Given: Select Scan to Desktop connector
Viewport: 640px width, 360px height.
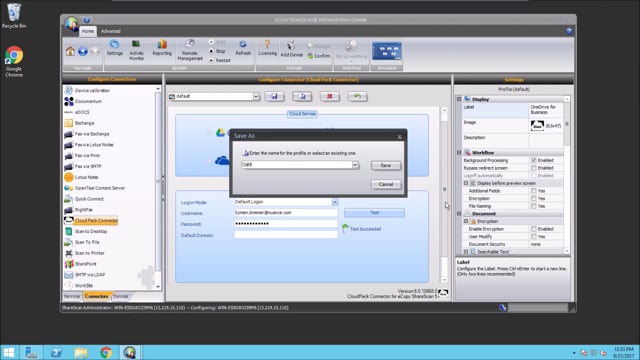Looking at the screenshot, I should pyautogui.click(x=86, y=231).
